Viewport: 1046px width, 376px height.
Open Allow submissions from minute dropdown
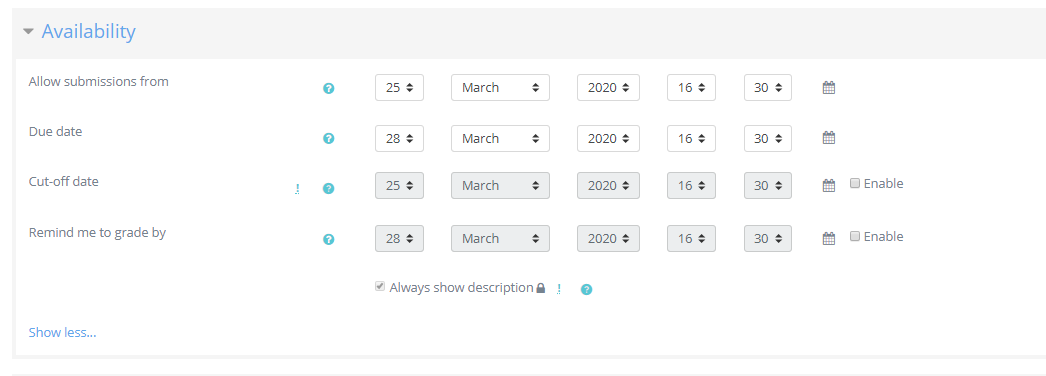pos(768,87)
